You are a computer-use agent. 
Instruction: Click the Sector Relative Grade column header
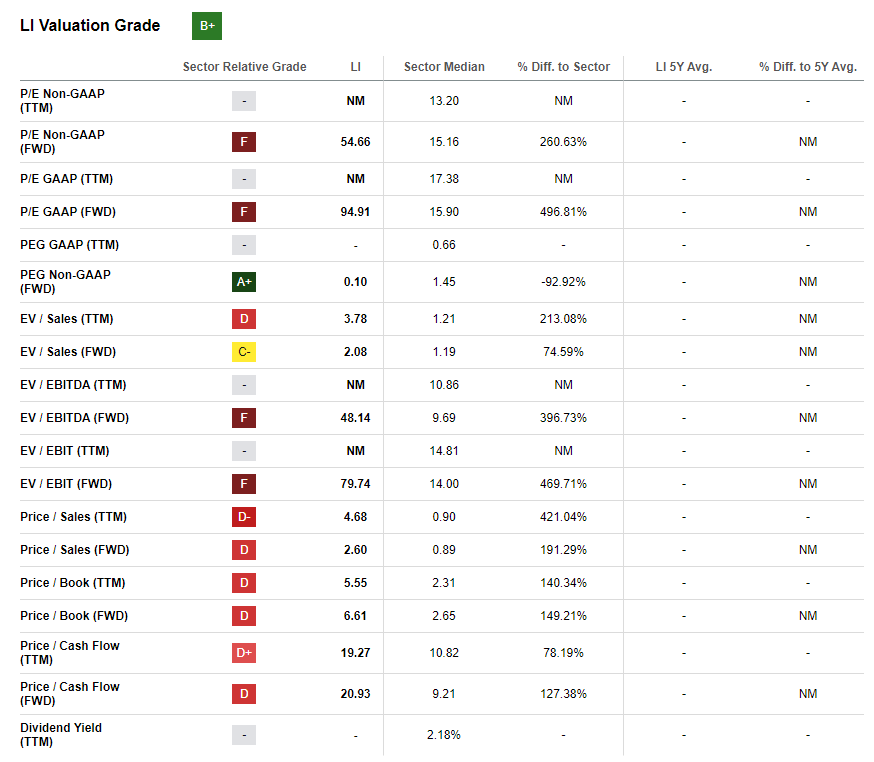[245, 67]
